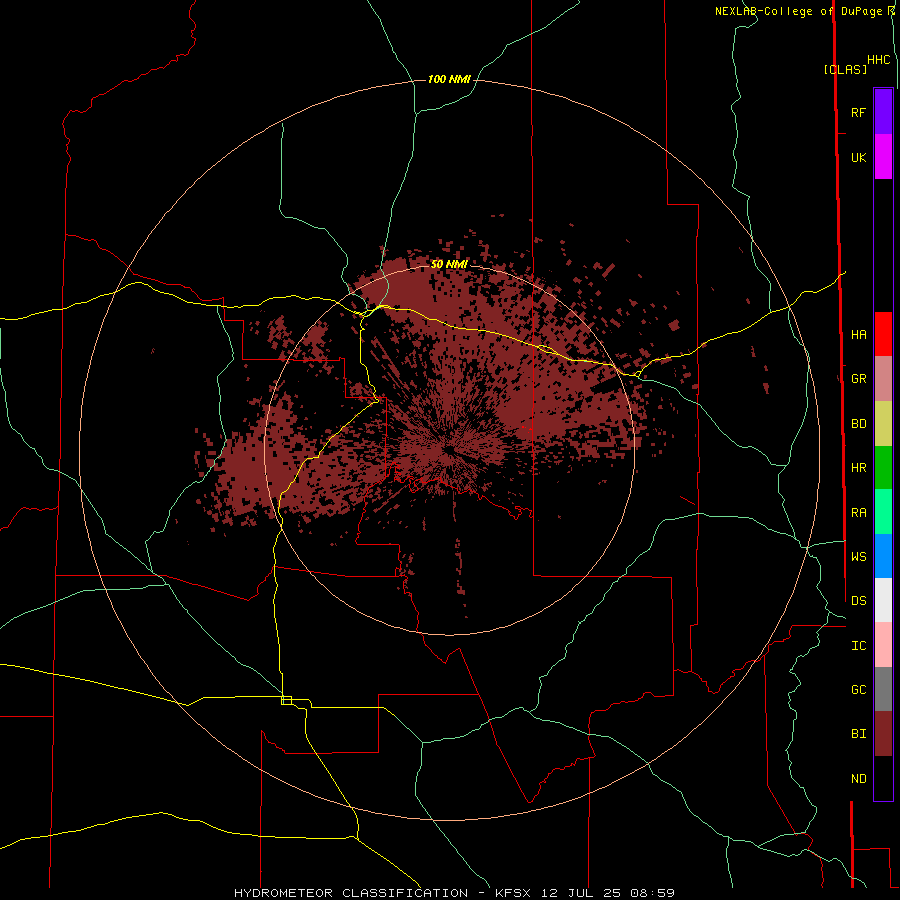Click the RF purple color swatch
The width and height of the screenshot is (900, 900).
[883, 111]
